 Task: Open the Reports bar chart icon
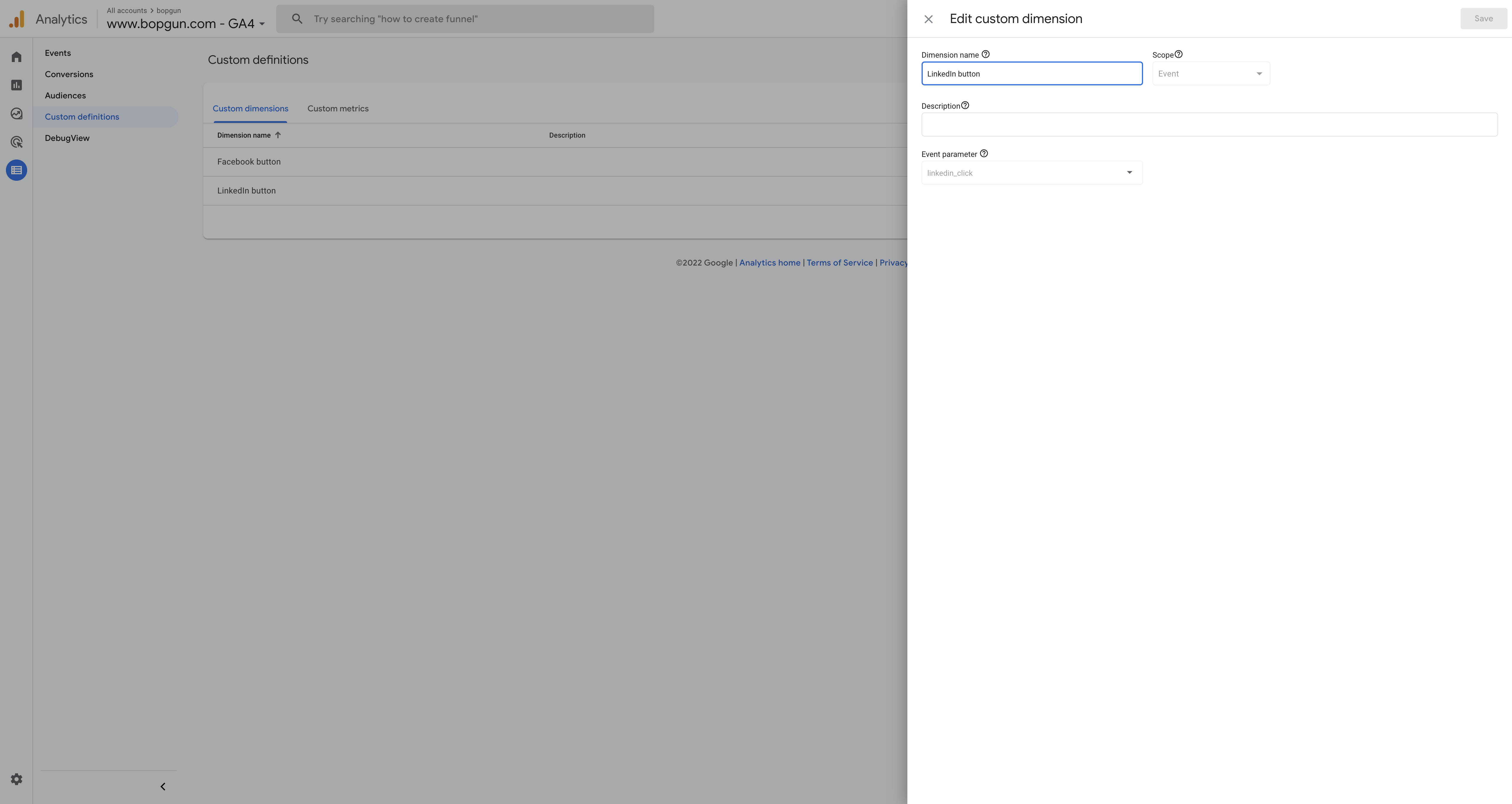click(x=17, y=85)
